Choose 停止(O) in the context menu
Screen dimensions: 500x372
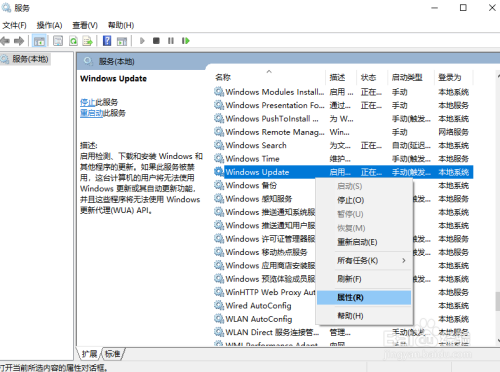tap(364, 200)
